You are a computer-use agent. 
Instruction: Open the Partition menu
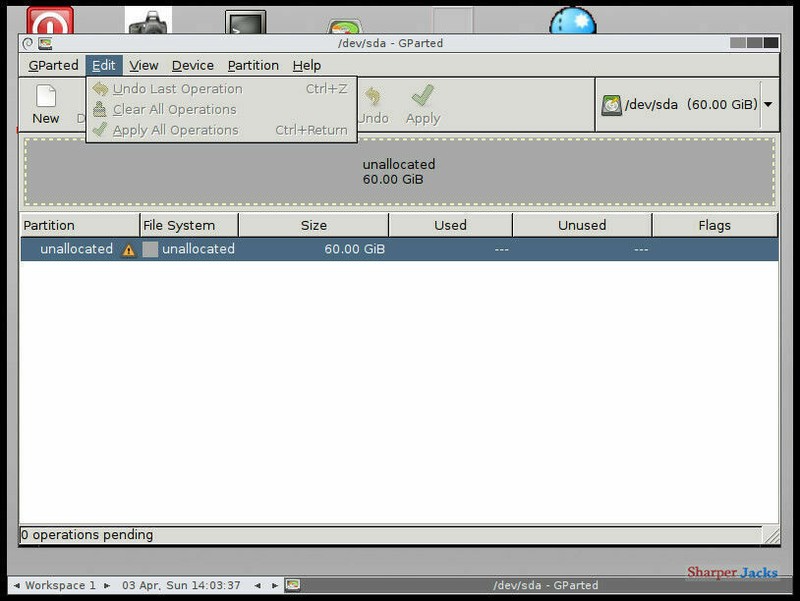tap(253, 65)
